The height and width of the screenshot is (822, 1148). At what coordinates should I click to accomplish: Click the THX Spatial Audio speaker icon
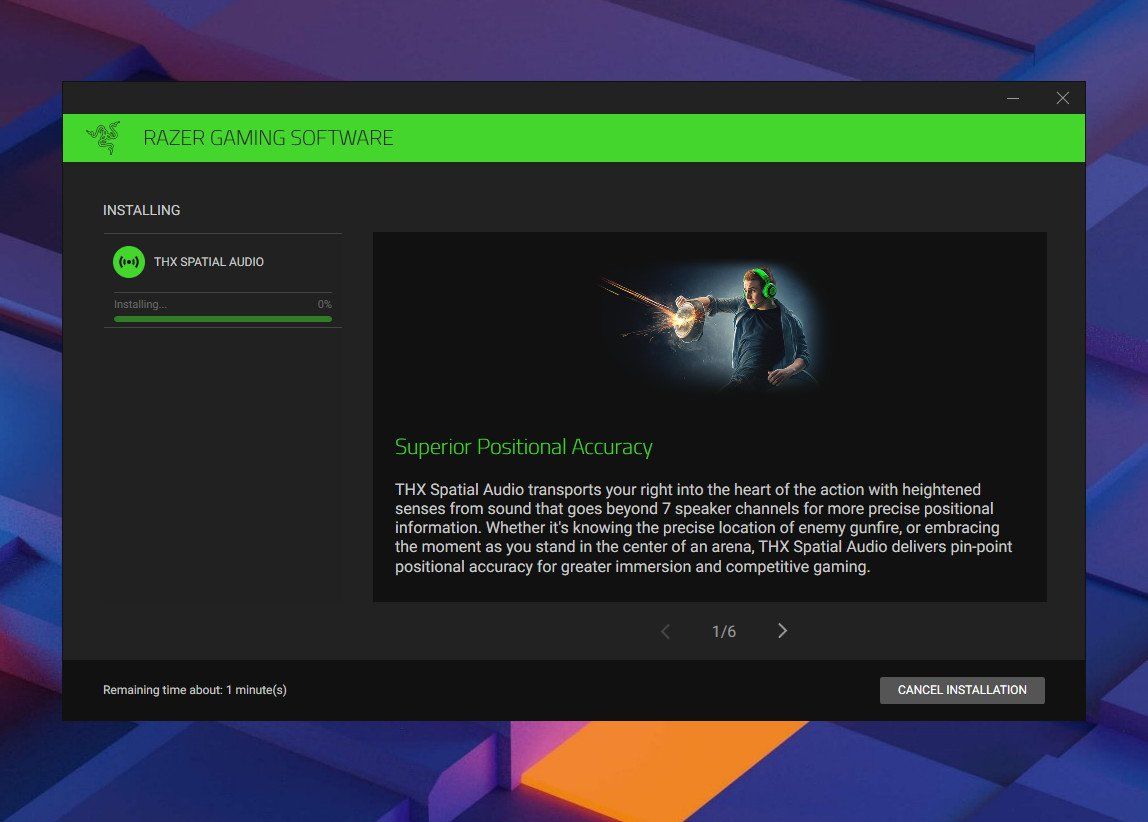[128, 261]
